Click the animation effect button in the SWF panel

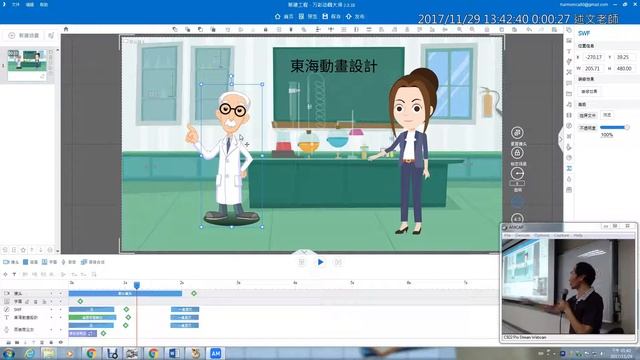pos(589,91)
